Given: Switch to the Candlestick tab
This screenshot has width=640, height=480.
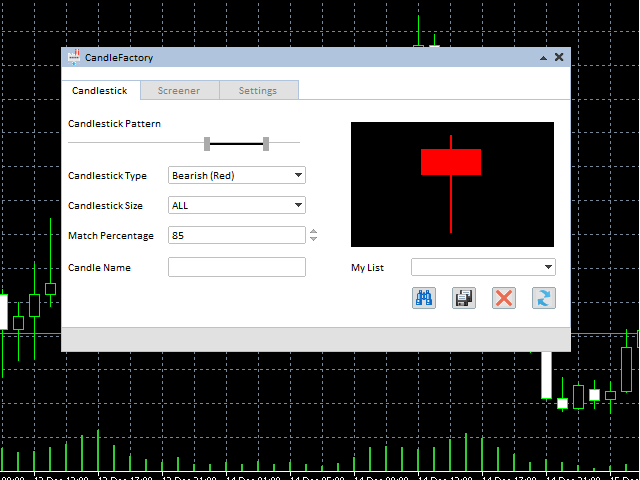Looking at the screenshot, I should (x=100, y=91).
